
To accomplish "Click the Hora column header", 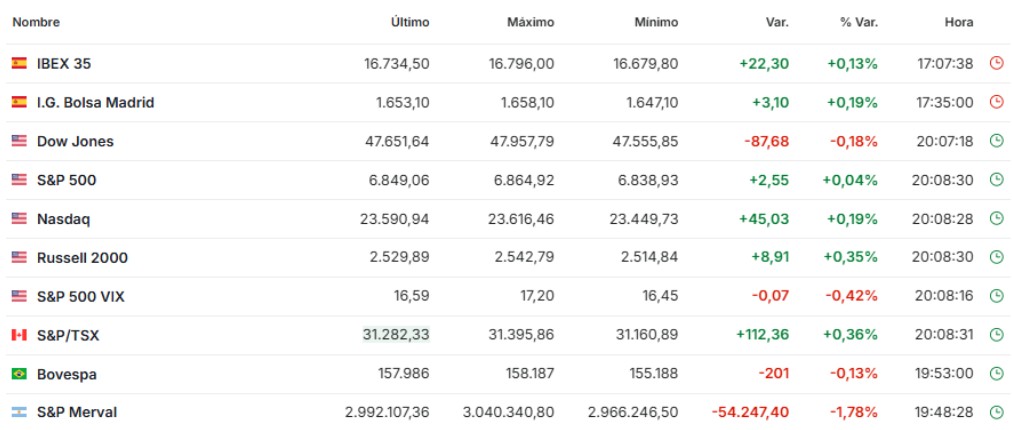I will pyautogui.click(x=958, y=21).
